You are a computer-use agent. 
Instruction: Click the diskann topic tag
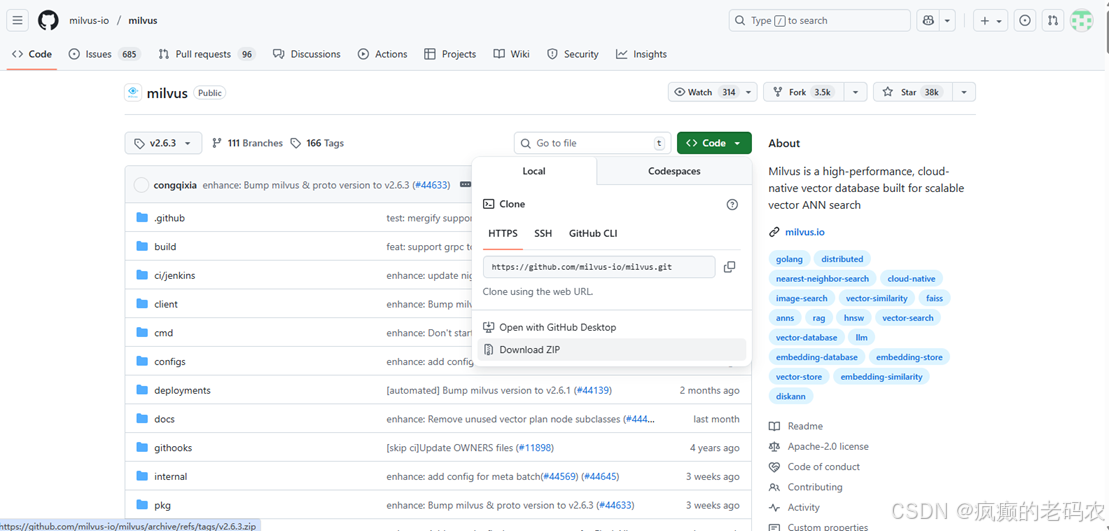(791, 397)
